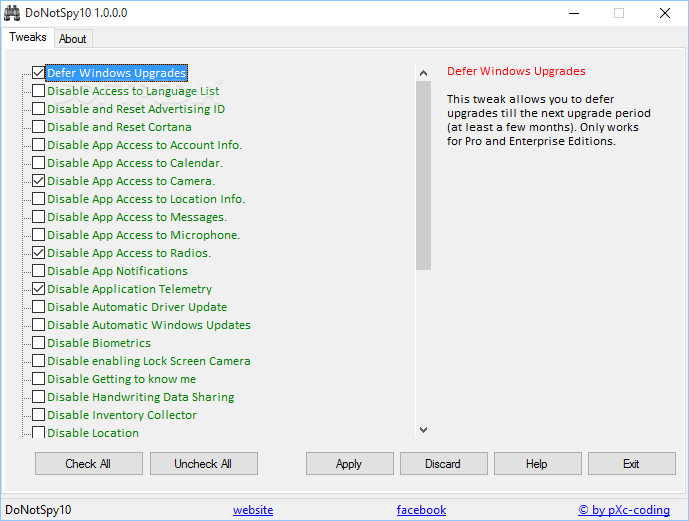
Task: Switch to the About tab
Action: 73,39
